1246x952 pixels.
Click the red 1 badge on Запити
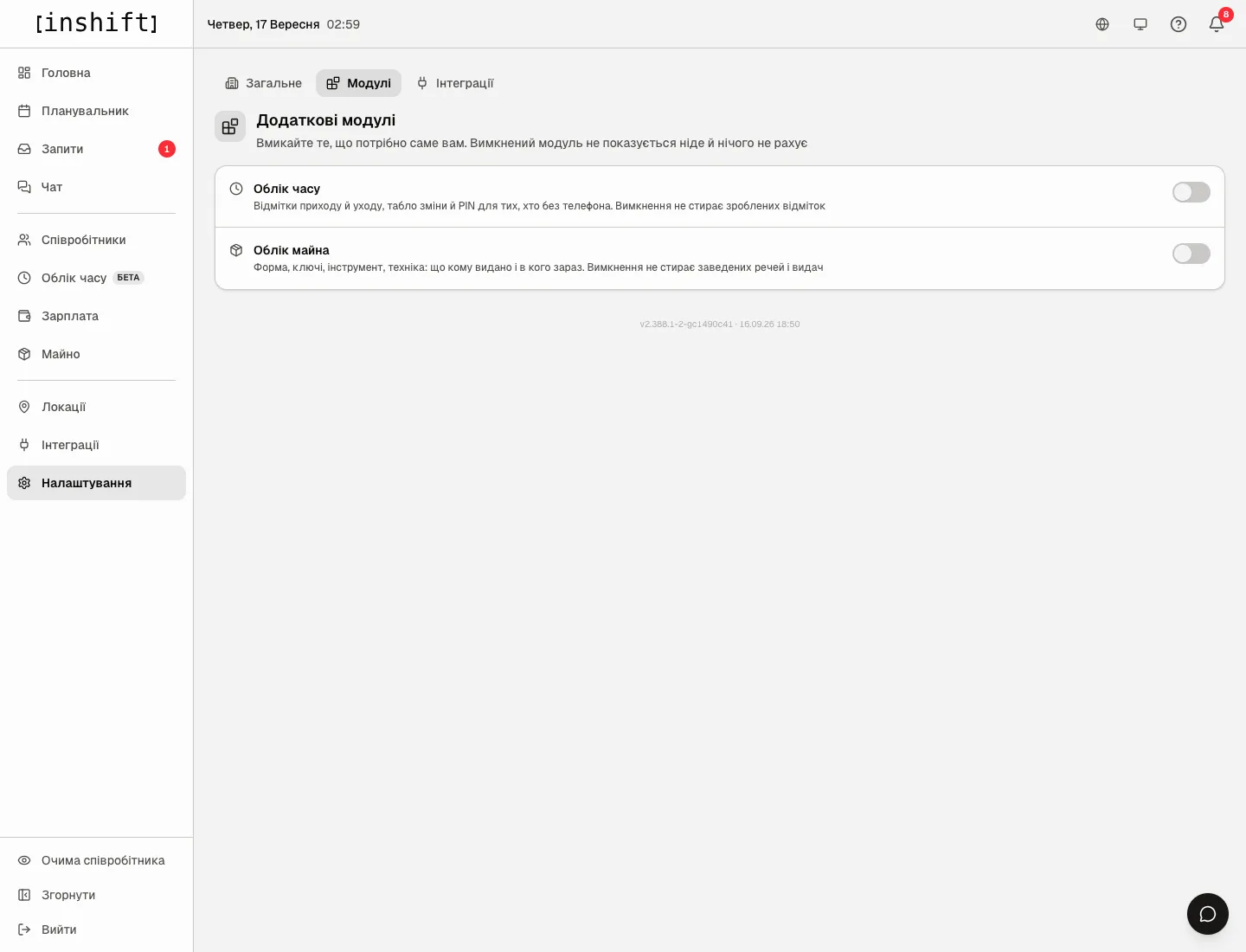coord(167,149)
